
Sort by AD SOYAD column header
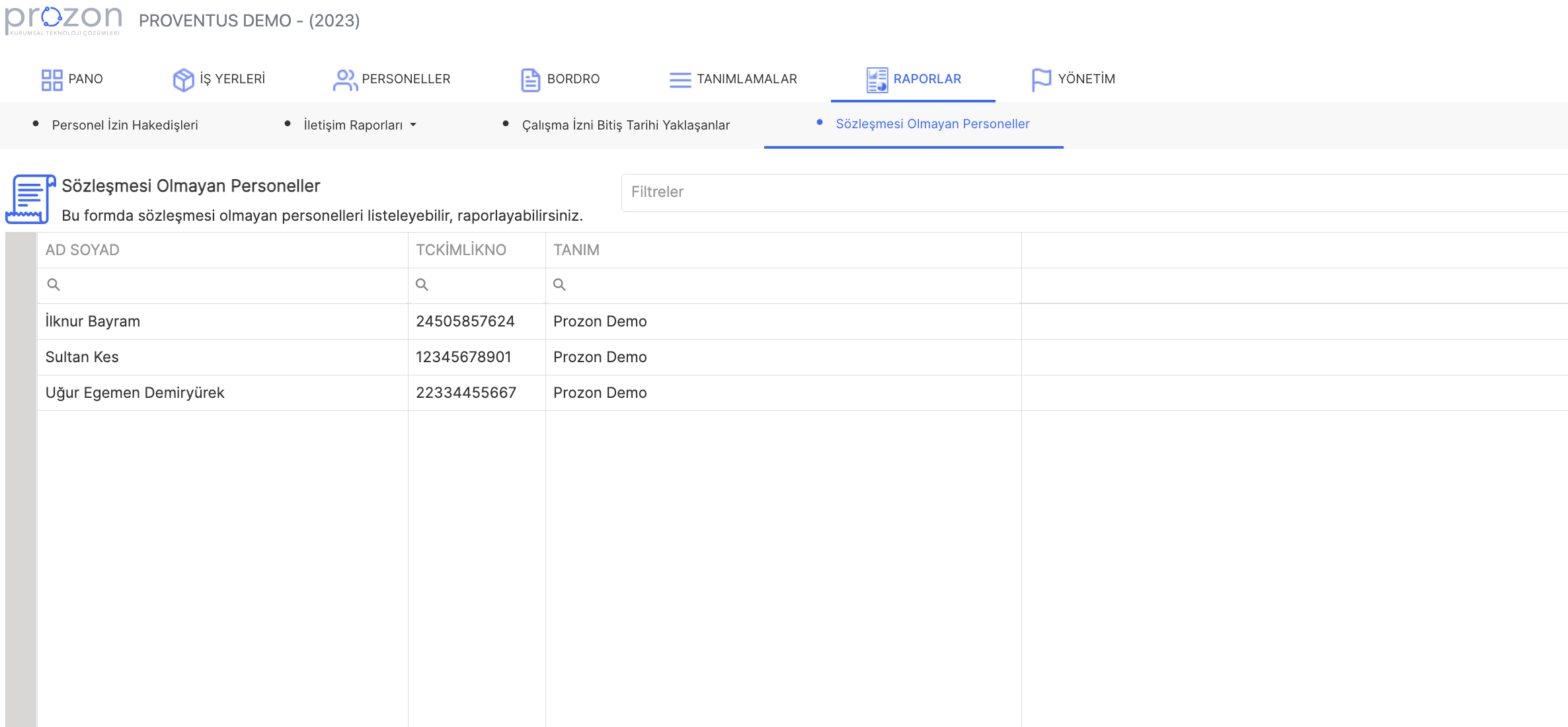(83, 250)
